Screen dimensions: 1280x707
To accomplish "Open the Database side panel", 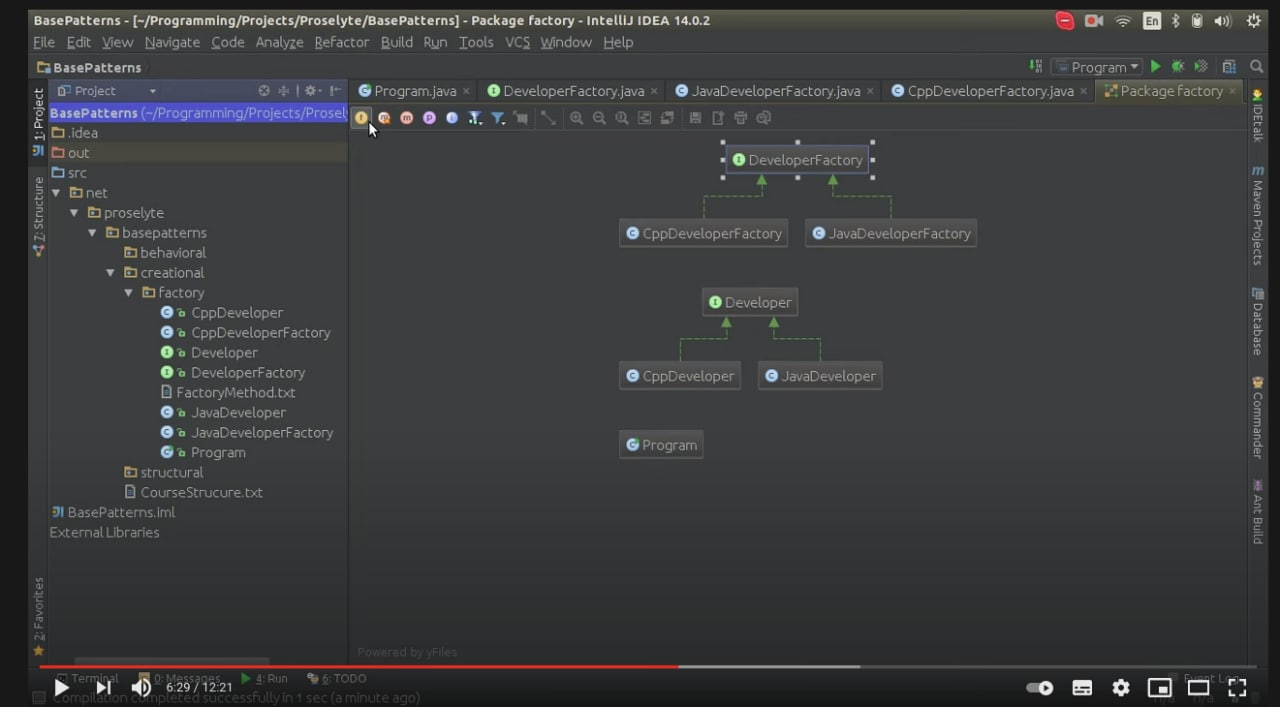I will (x=1258, y=321).
